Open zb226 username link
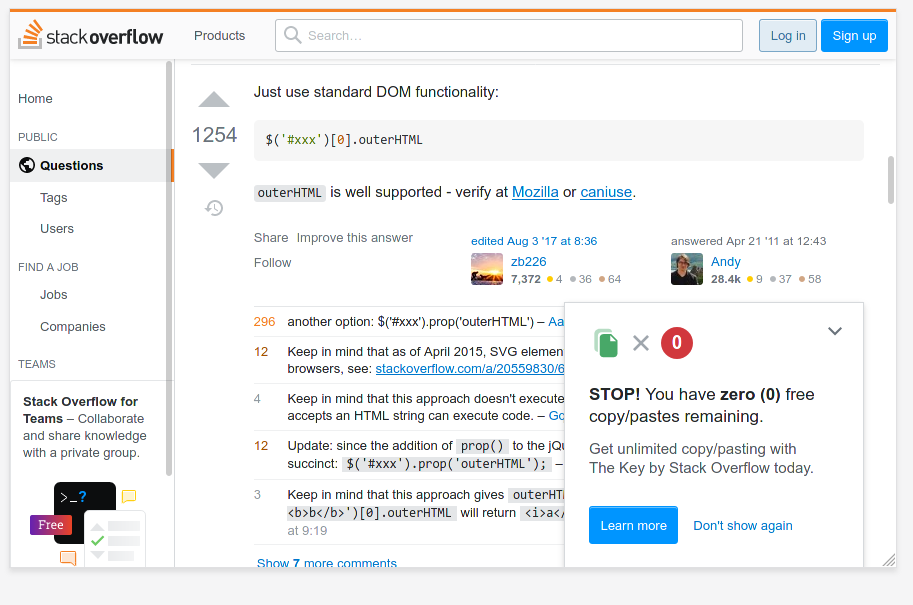 pos(529,261)
